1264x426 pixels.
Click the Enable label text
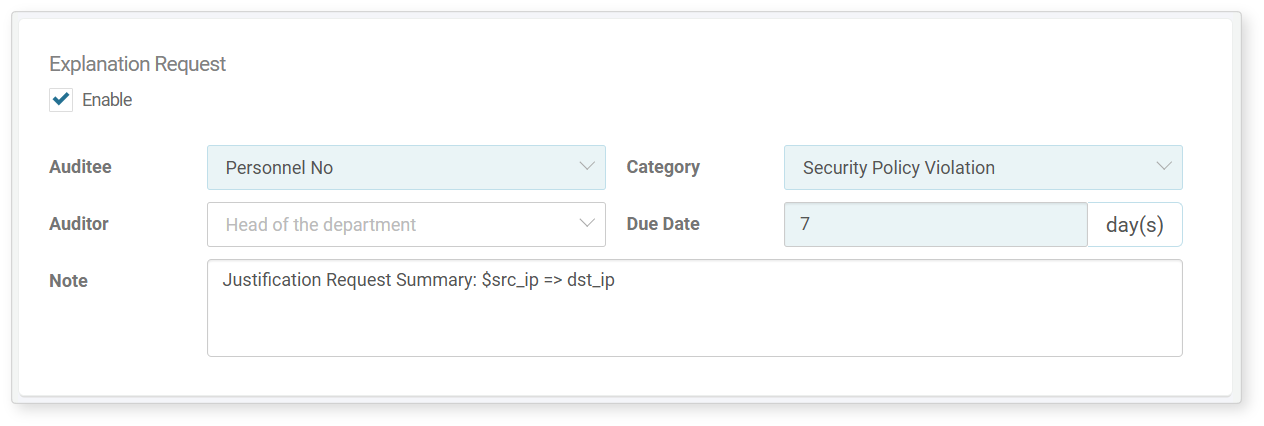pyautogui.click(x=107, y=100)
